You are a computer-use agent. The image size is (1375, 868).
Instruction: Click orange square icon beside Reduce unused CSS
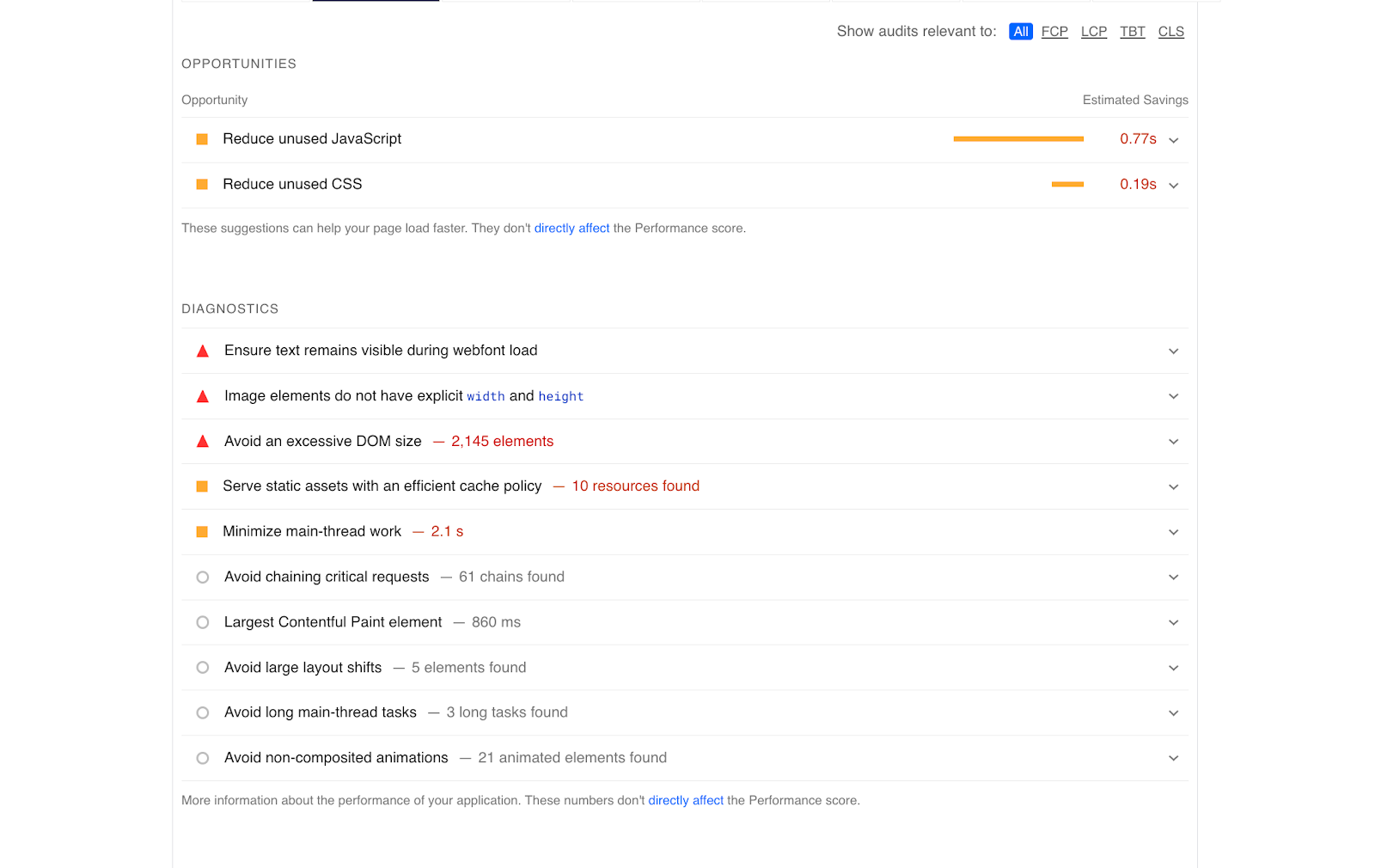click(x=202, y=185)
